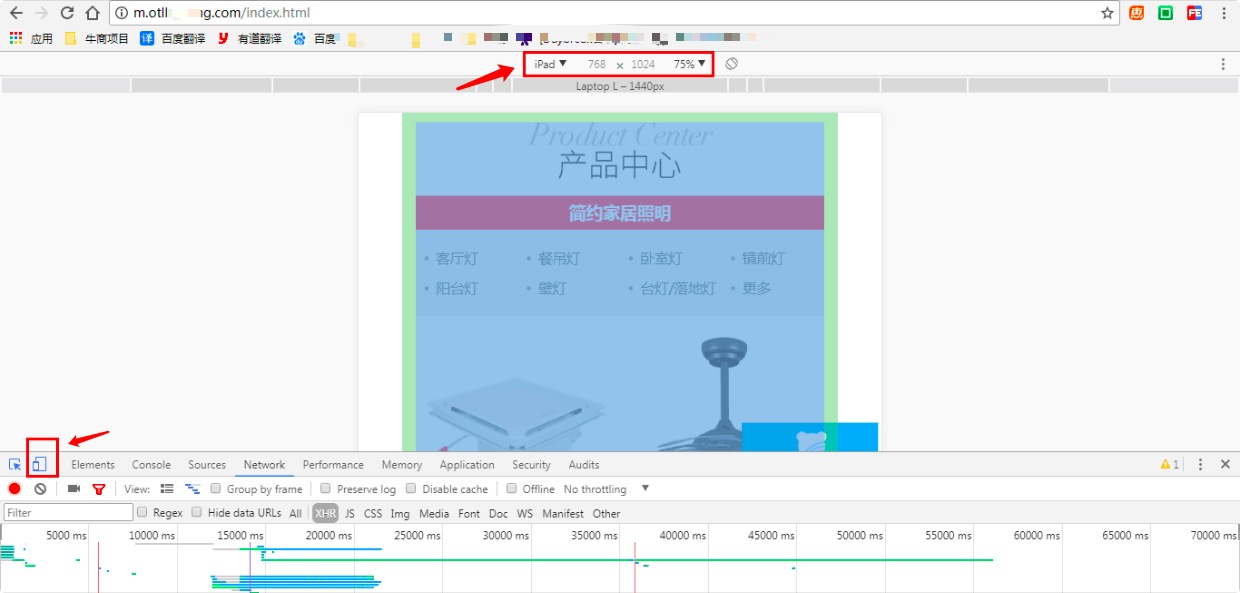This screenshot has height=593, width=1240.
Task: Click the orange extension icon in toolbar
Action: [1137, 13]
